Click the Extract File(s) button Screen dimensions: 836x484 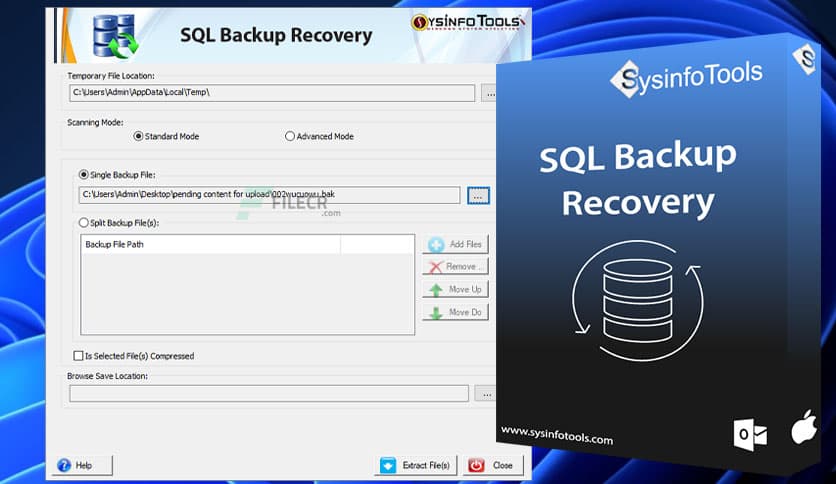point(415,465)
